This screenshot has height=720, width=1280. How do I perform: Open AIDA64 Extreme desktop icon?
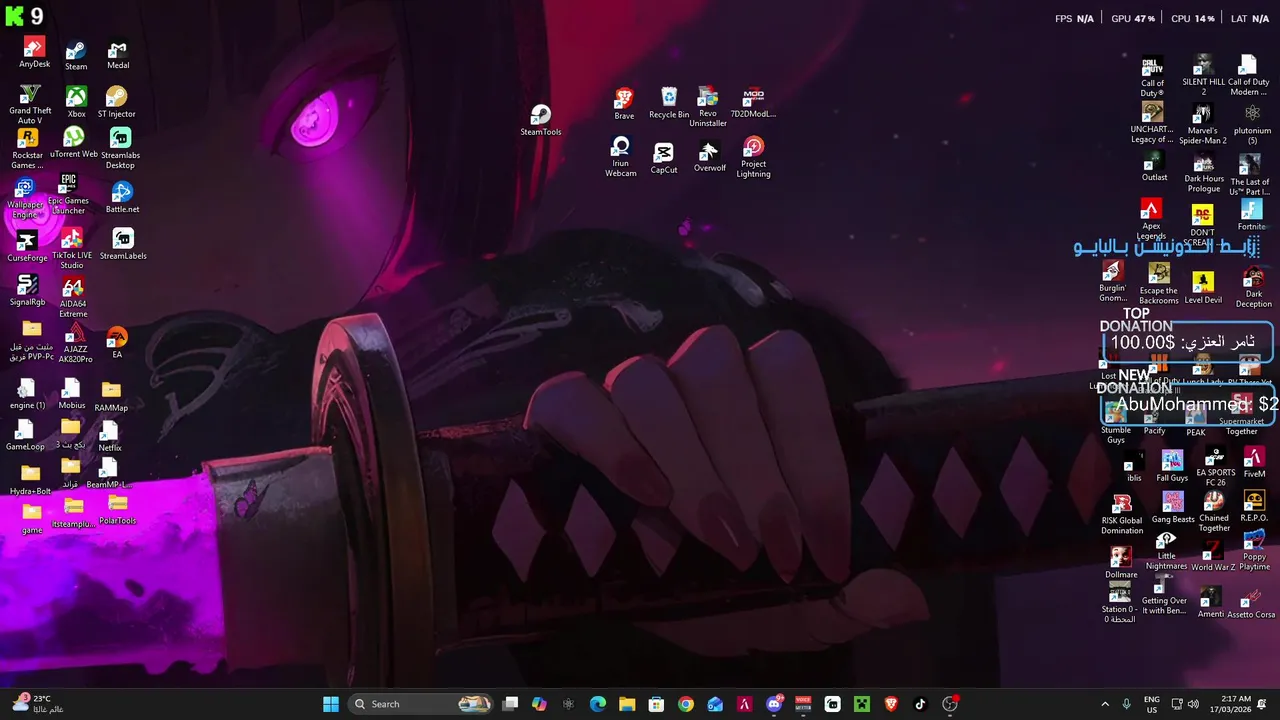pos(73,298)
